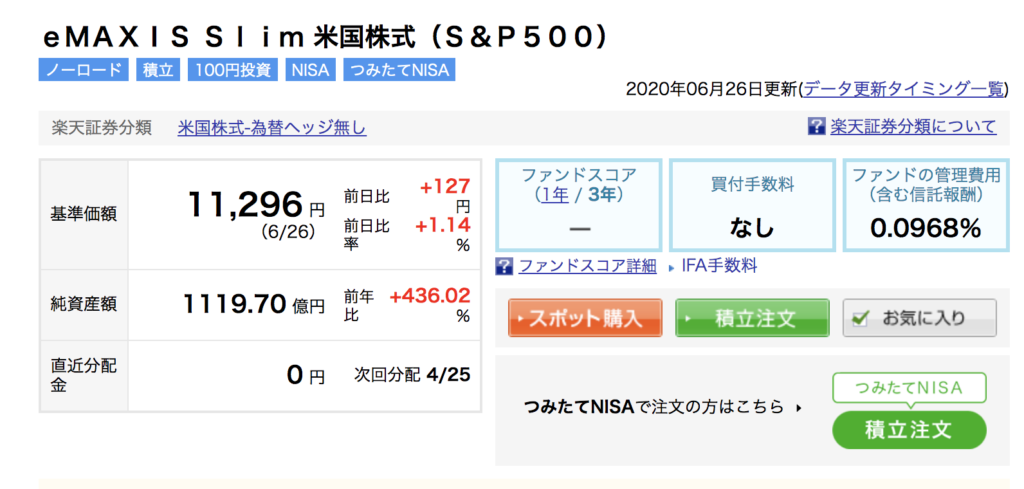Open データ更新タイミング一覧 link
Viewport: 1024px width, 489px height.
(x=901, y=89)
